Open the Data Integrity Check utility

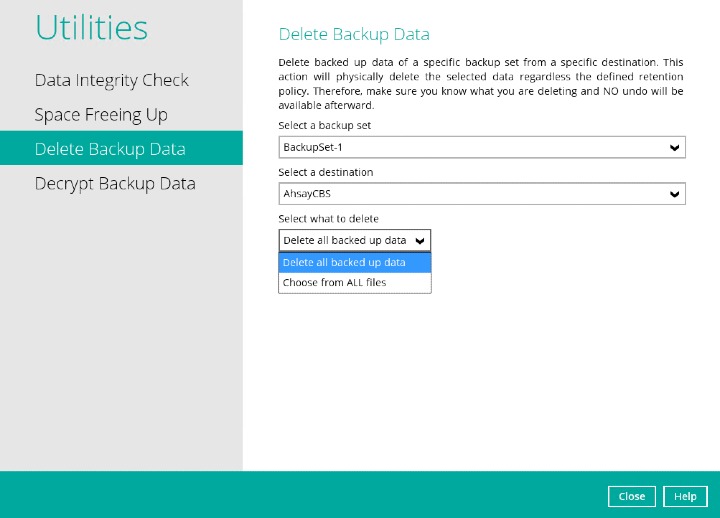pos(111,80)
